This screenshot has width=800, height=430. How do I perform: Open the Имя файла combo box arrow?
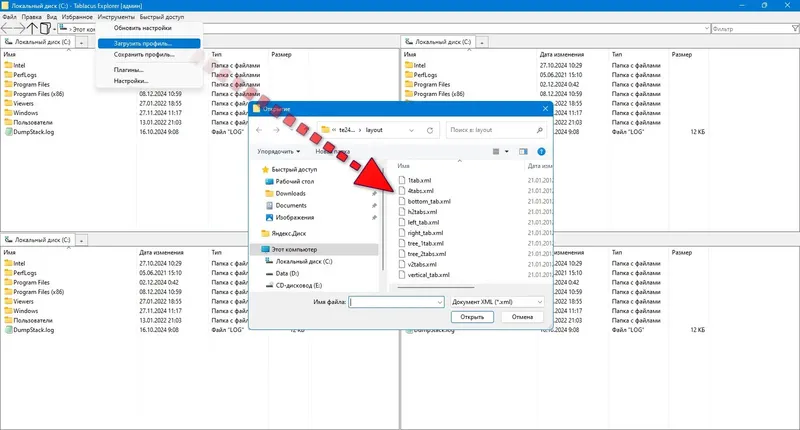(x=440, y=302)
